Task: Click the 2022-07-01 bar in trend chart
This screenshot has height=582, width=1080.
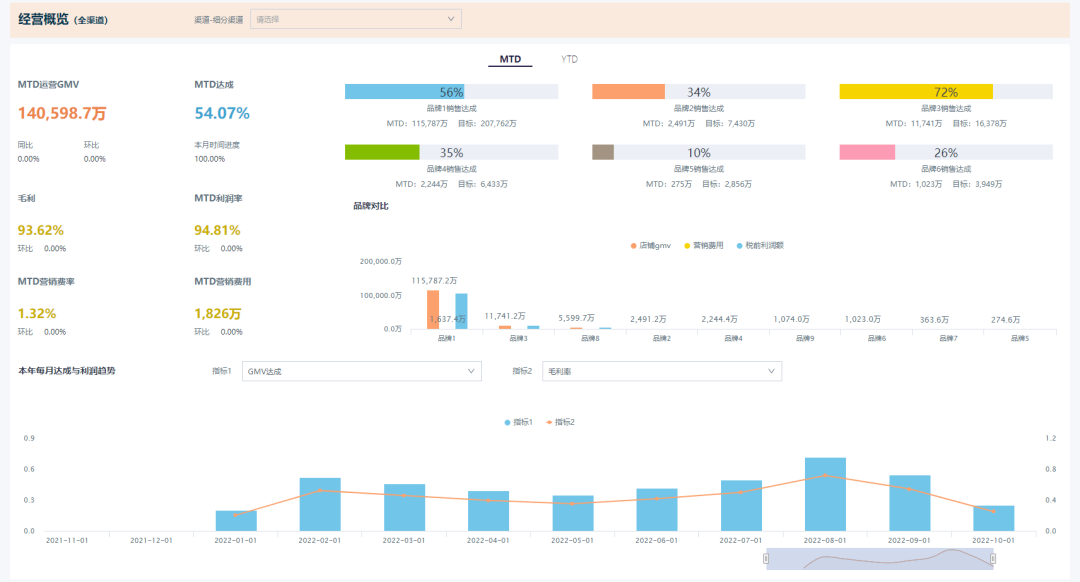Action: click(x=741, y=506)
